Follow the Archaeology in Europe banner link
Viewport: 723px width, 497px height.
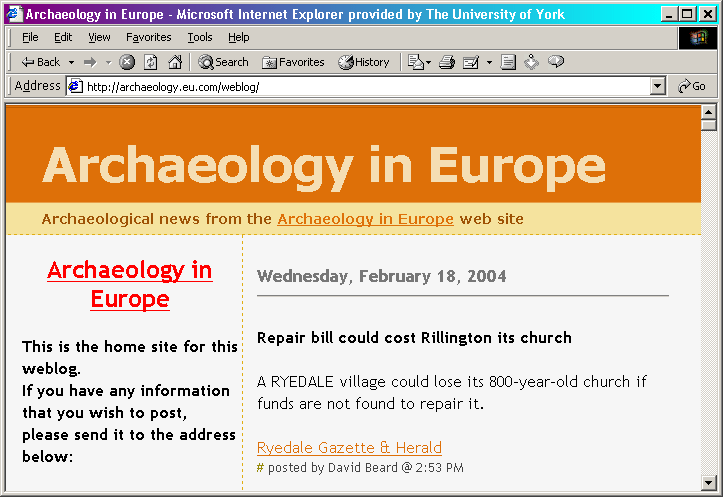365,219
